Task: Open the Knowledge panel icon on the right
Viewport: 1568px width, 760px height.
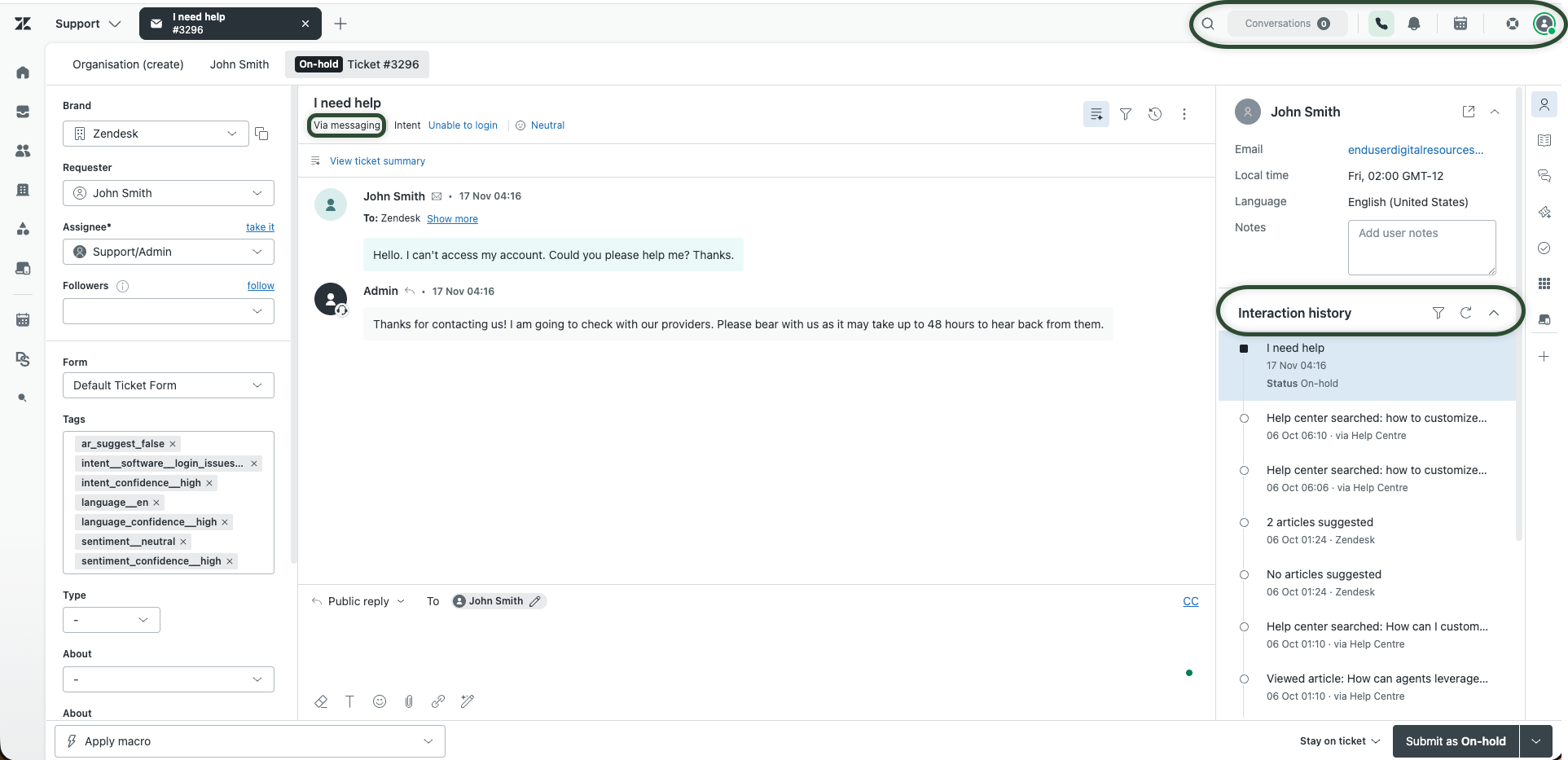Action: tap(1544, 139)
